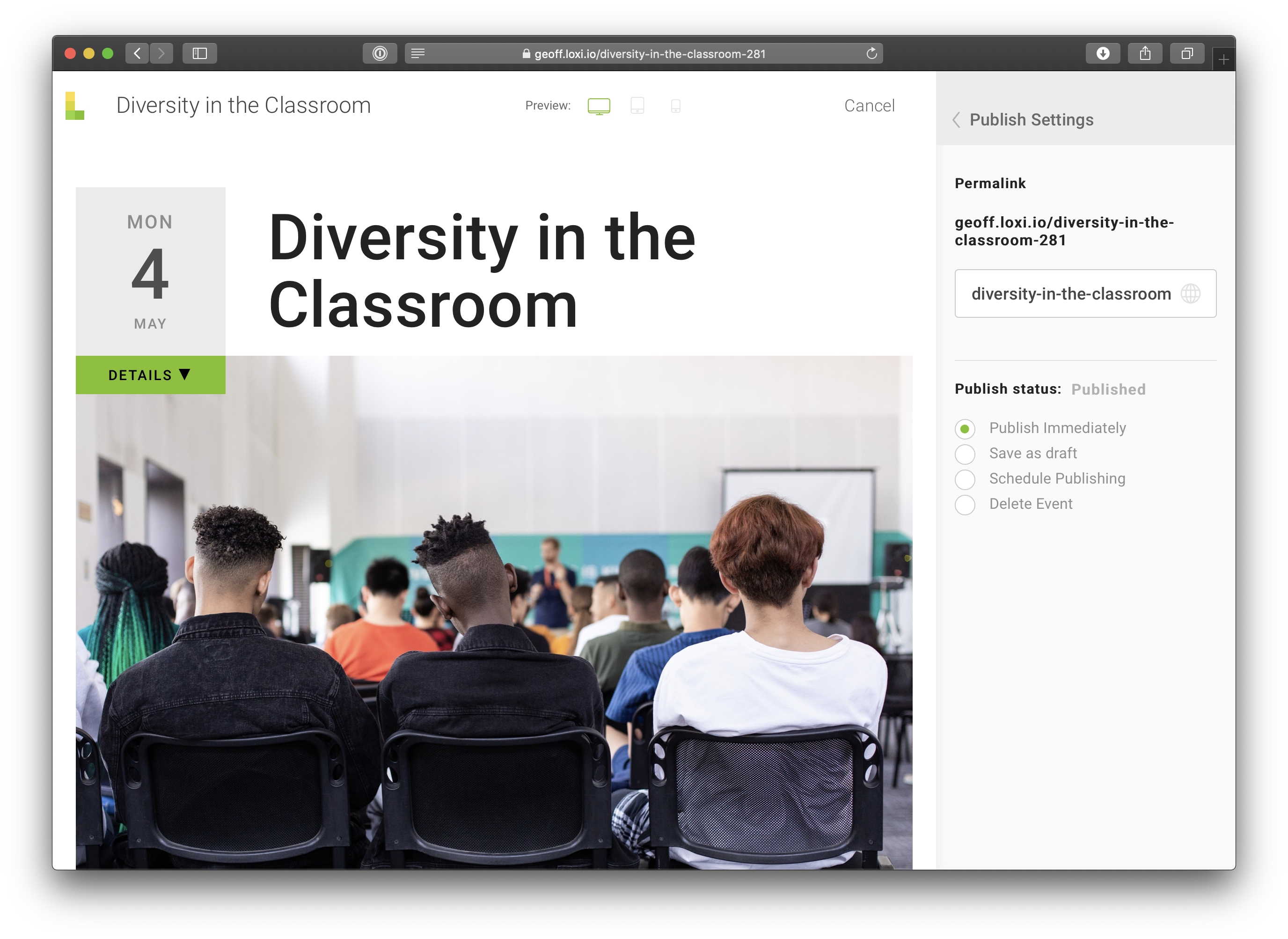Screen dimensions: 1288x939
Task: Click the 'Permalink' section label
Action: pos(990,183)
